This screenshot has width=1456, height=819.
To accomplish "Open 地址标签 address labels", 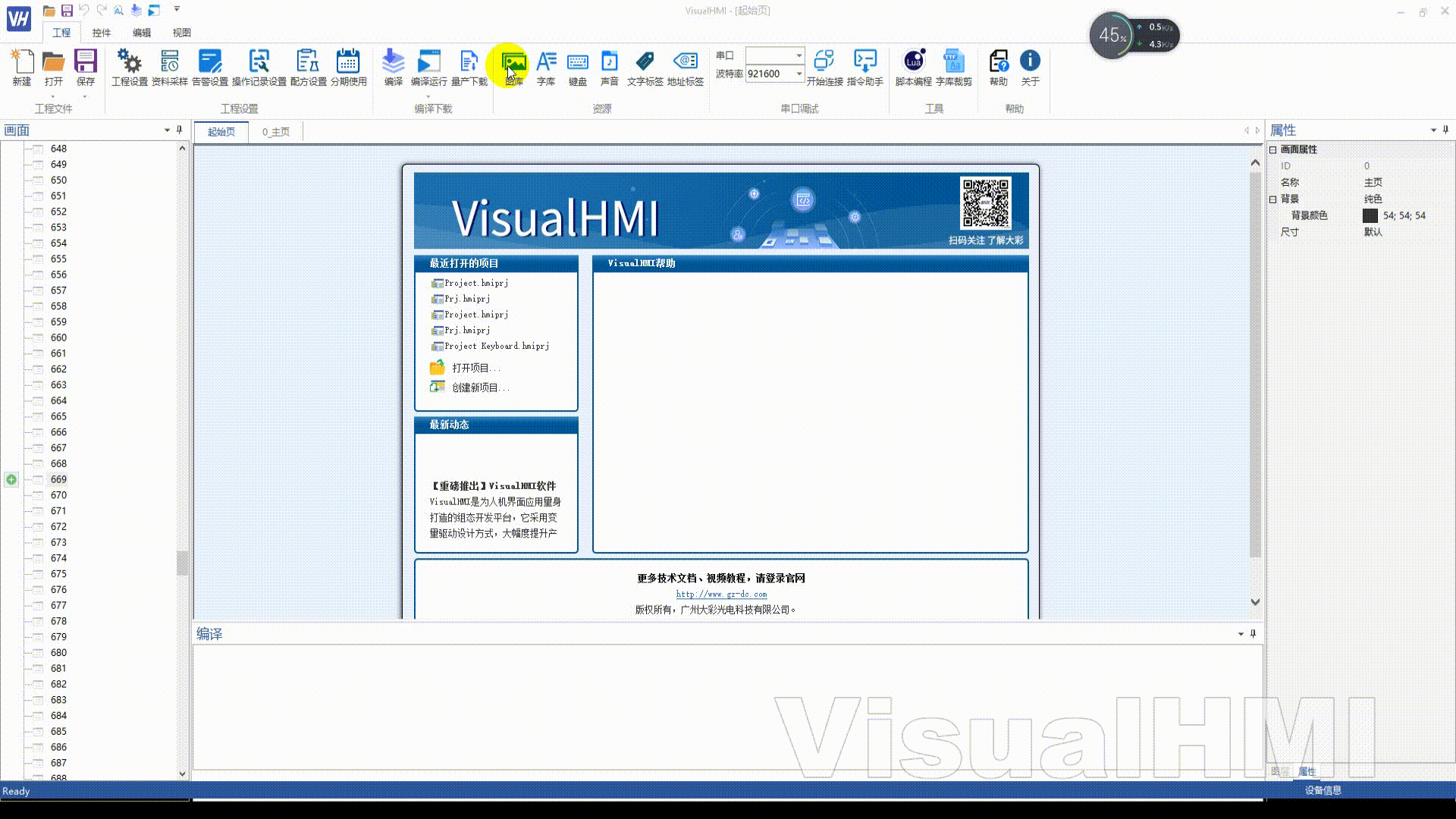I will (686, 67).
